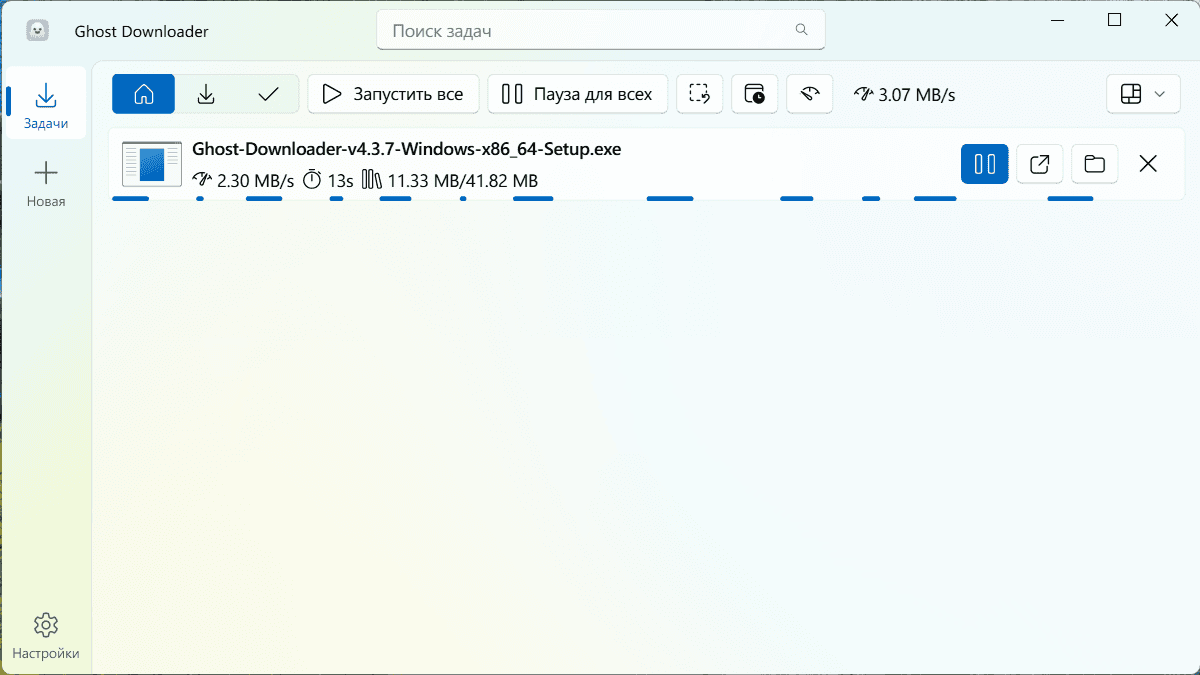The height and width of the screenshot is (675, 1200).
Task: Create a new task via Новая
Action: pos(45,185)
